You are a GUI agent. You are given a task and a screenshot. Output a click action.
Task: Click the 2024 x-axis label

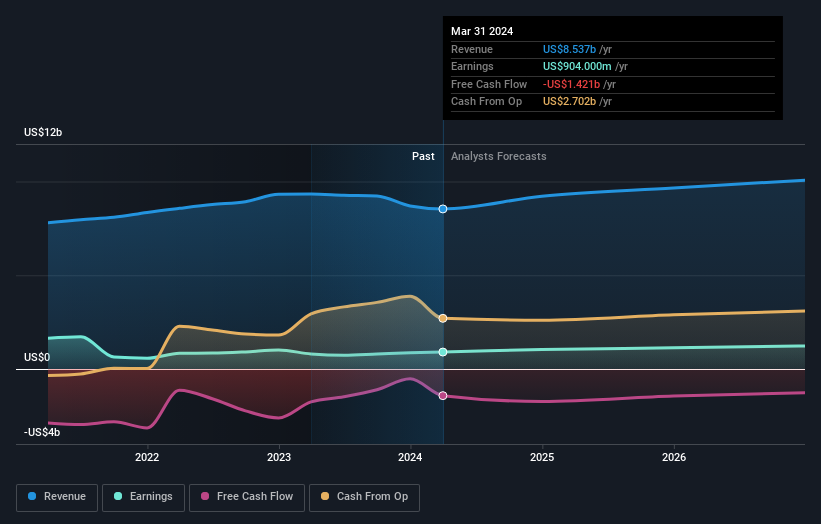410,457
